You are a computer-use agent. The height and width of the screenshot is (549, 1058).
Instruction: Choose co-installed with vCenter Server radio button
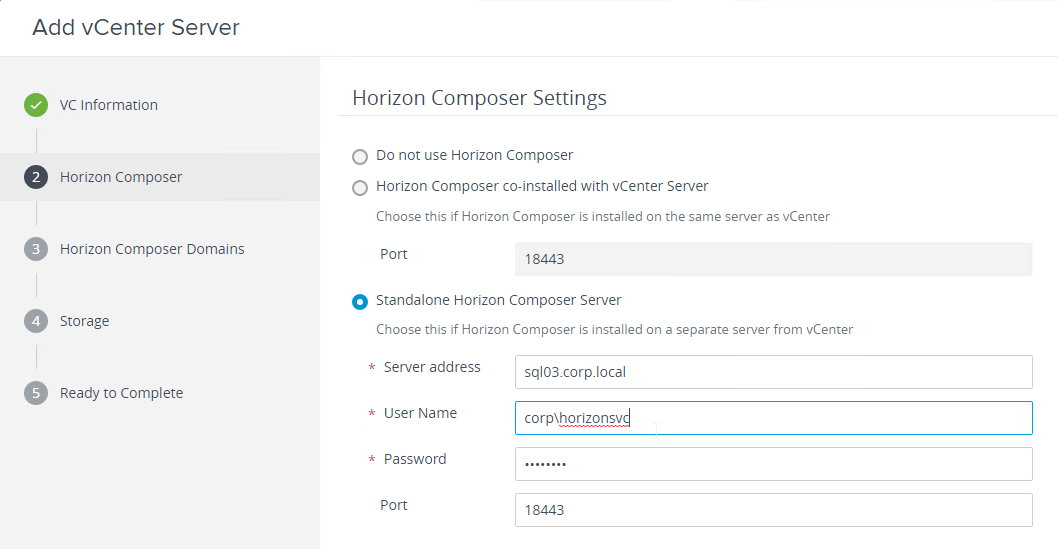[360, 187]
